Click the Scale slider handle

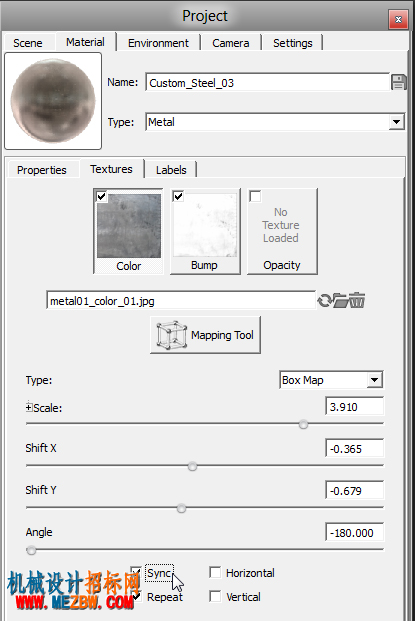(303, 425)
